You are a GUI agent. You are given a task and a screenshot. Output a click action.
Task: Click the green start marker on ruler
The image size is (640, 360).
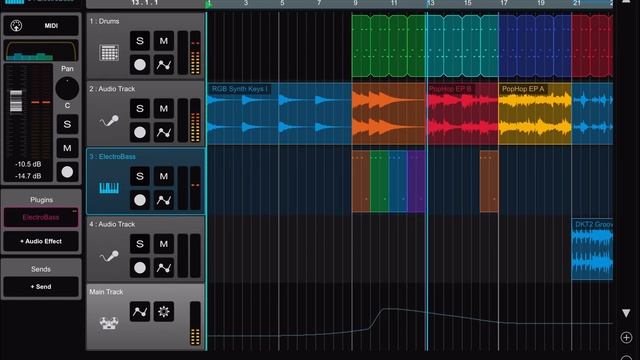209,4
